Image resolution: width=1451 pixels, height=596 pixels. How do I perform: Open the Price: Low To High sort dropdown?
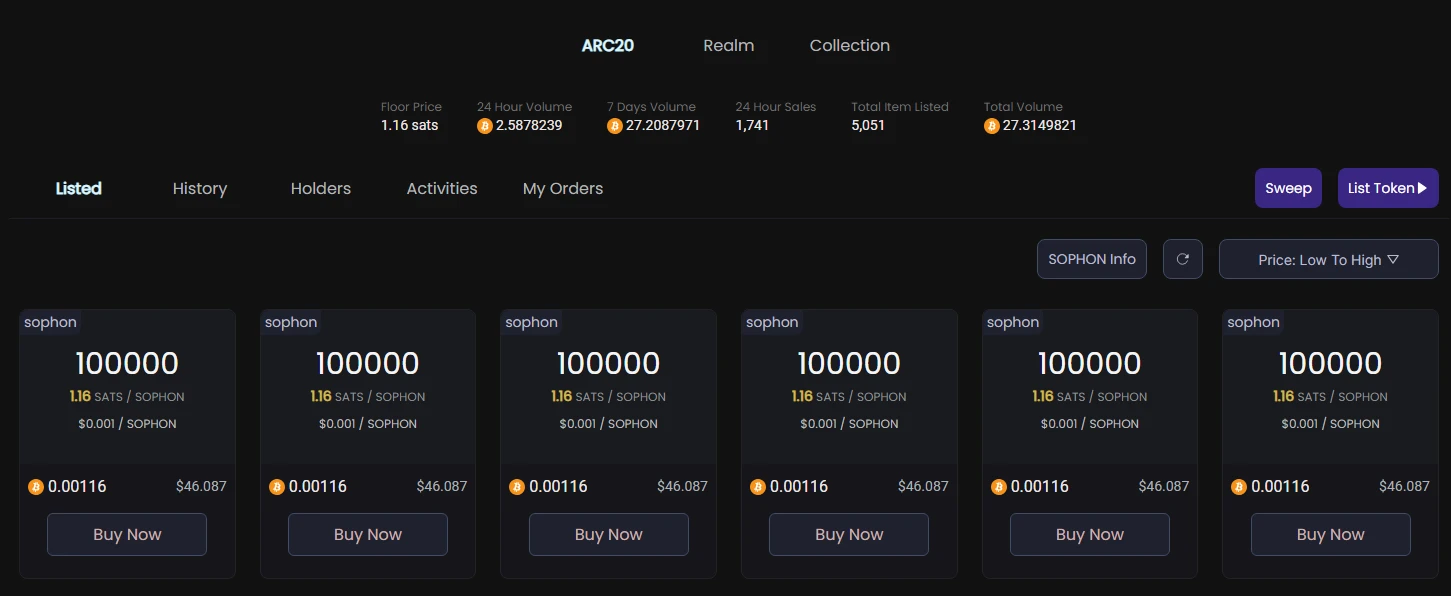point(1328,259)
